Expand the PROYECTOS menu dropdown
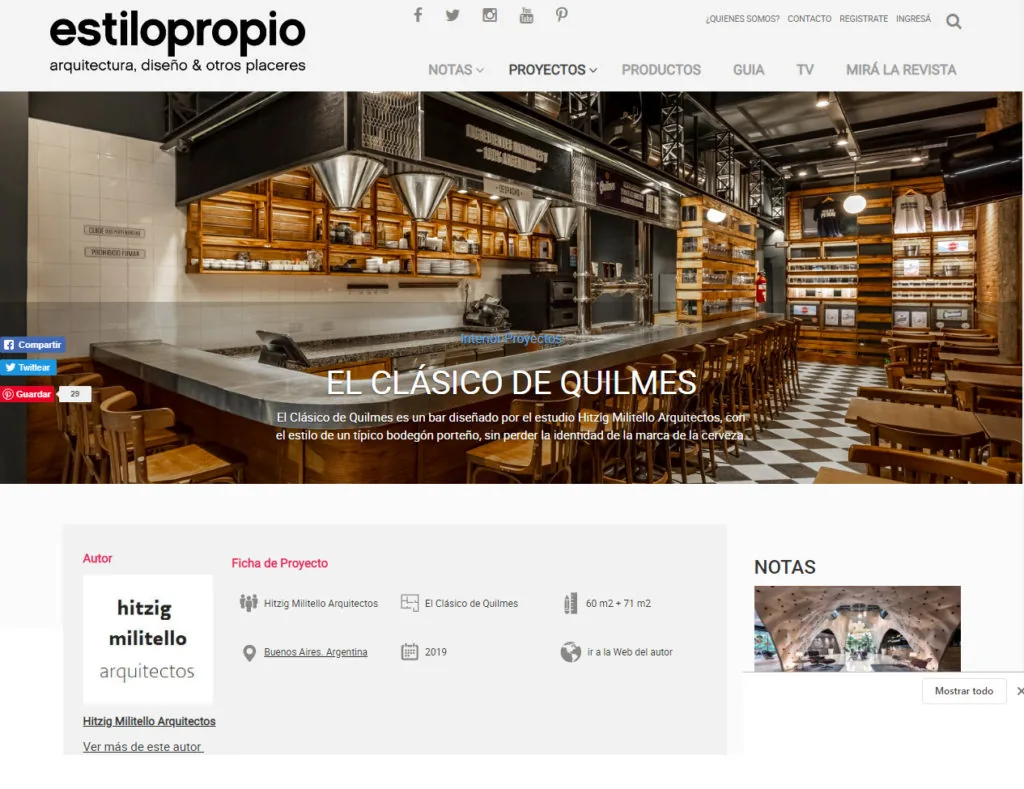 (552, 70)
